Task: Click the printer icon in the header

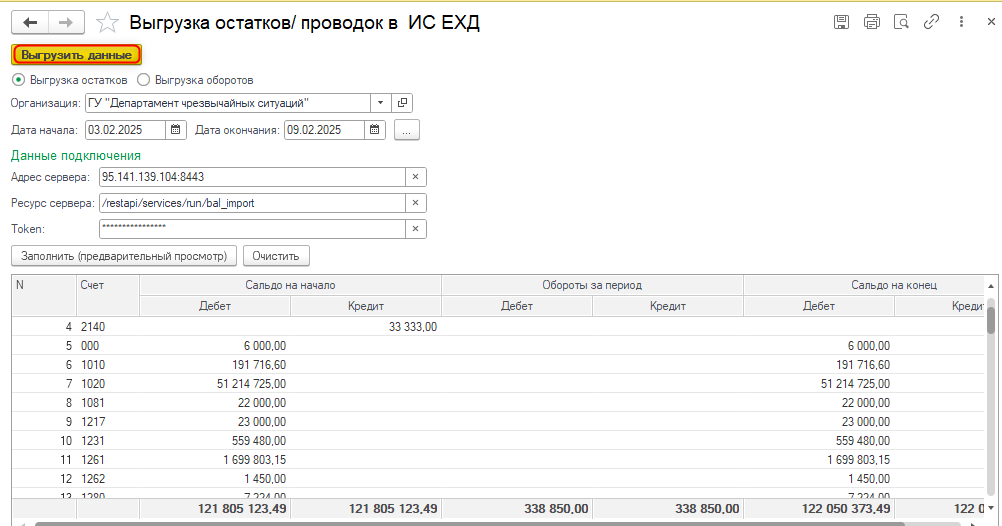Action: pyautogui.click(x=872, y=22)
